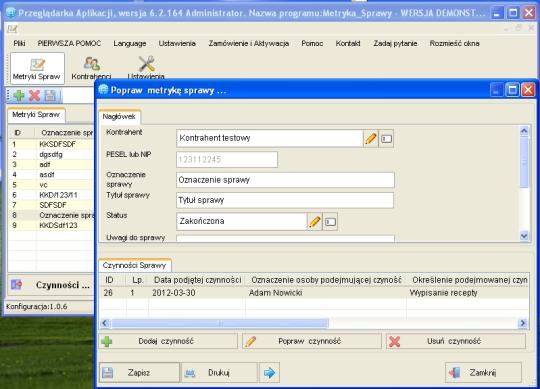Click the Oznaczenie osoby podejmującej column header
The height and width of the screenshot is (389, 540).
(326, 280)
